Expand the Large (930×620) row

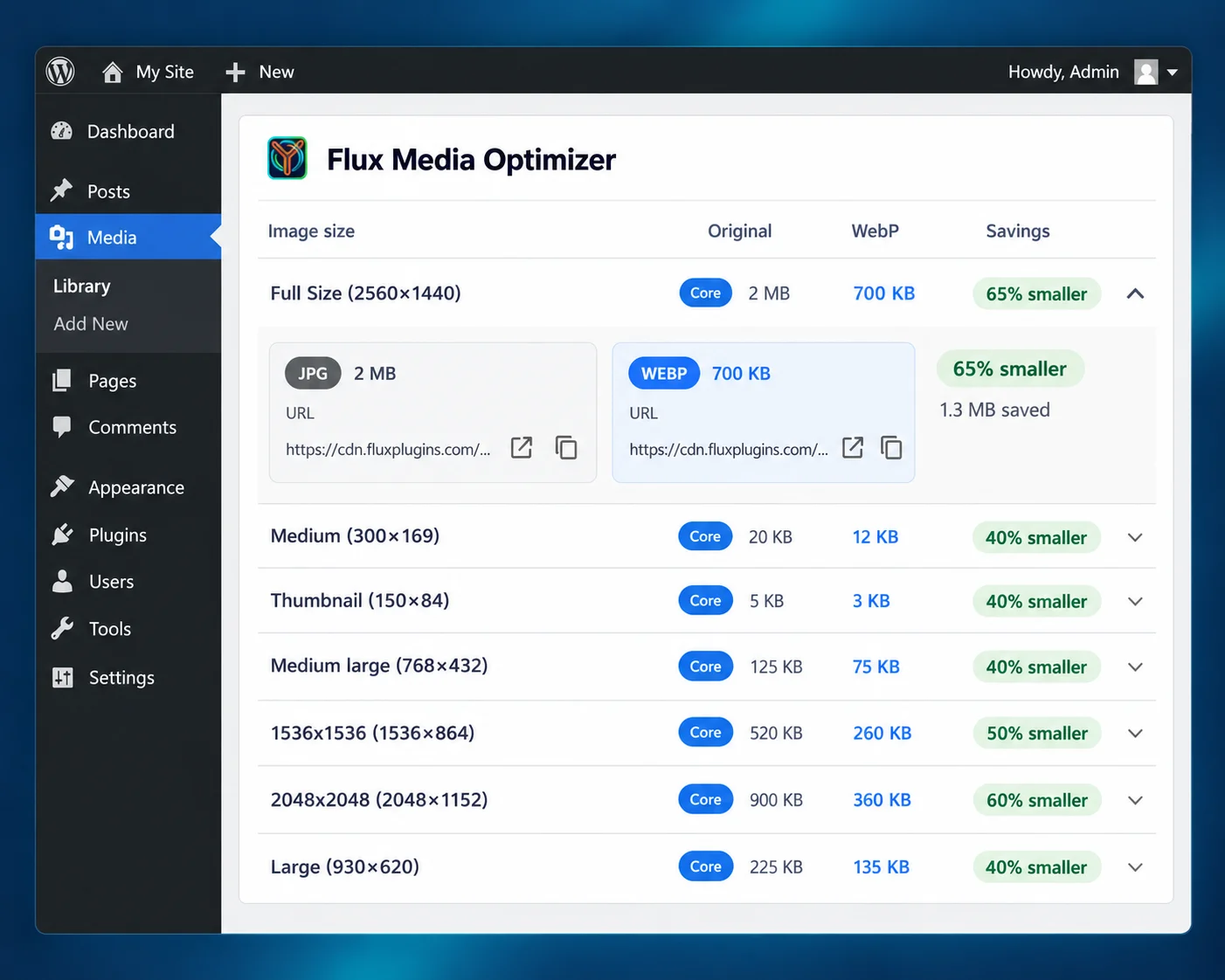[x=1135, y=867]
